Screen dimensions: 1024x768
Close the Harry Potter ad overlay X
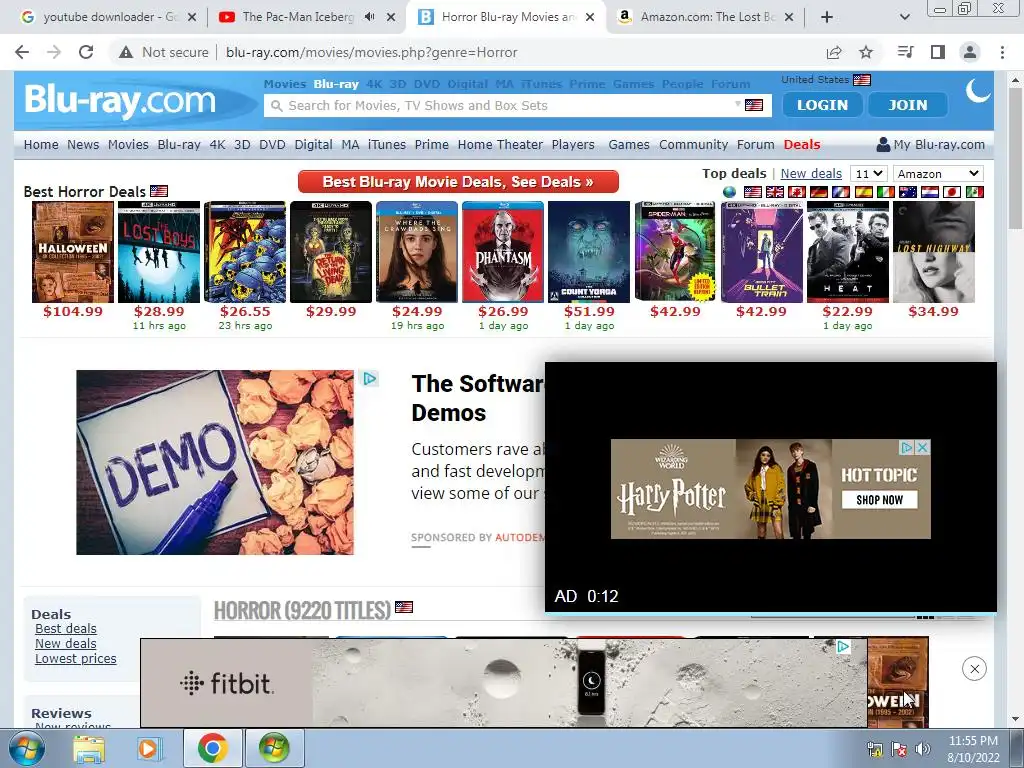922,447
